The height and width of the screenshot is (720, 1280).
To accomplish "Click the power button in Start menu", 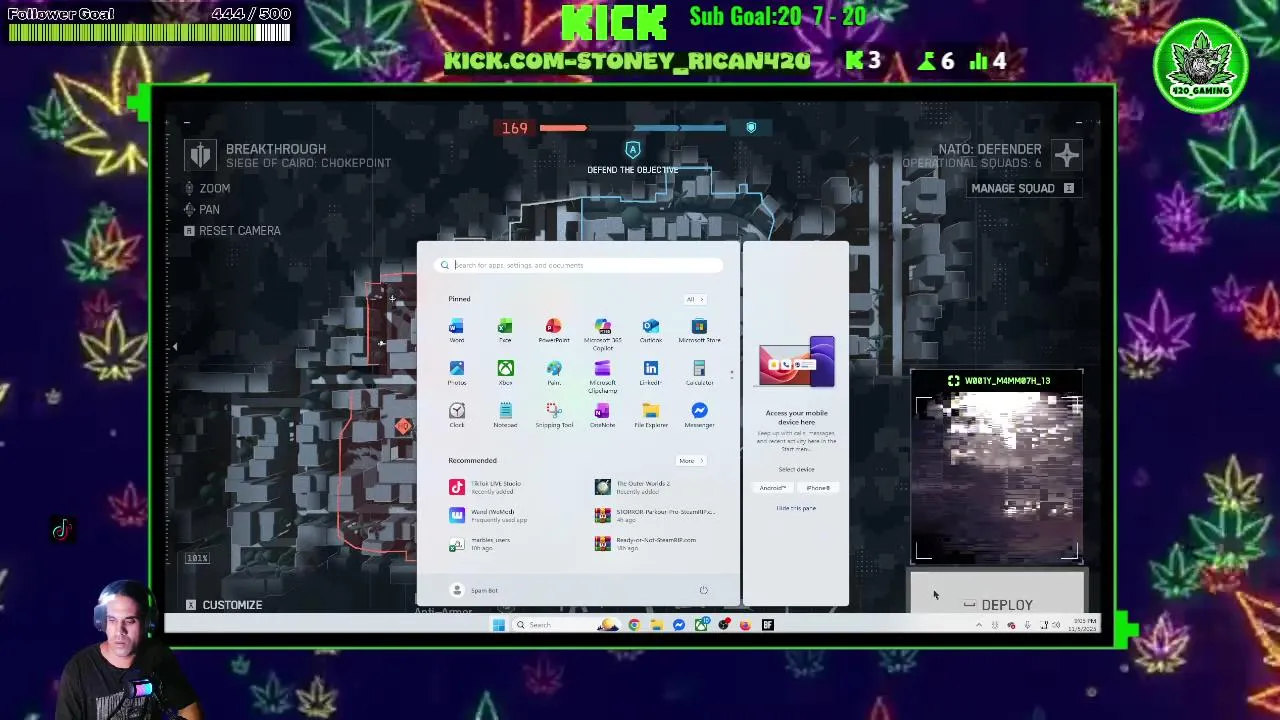I will point(703,590).
